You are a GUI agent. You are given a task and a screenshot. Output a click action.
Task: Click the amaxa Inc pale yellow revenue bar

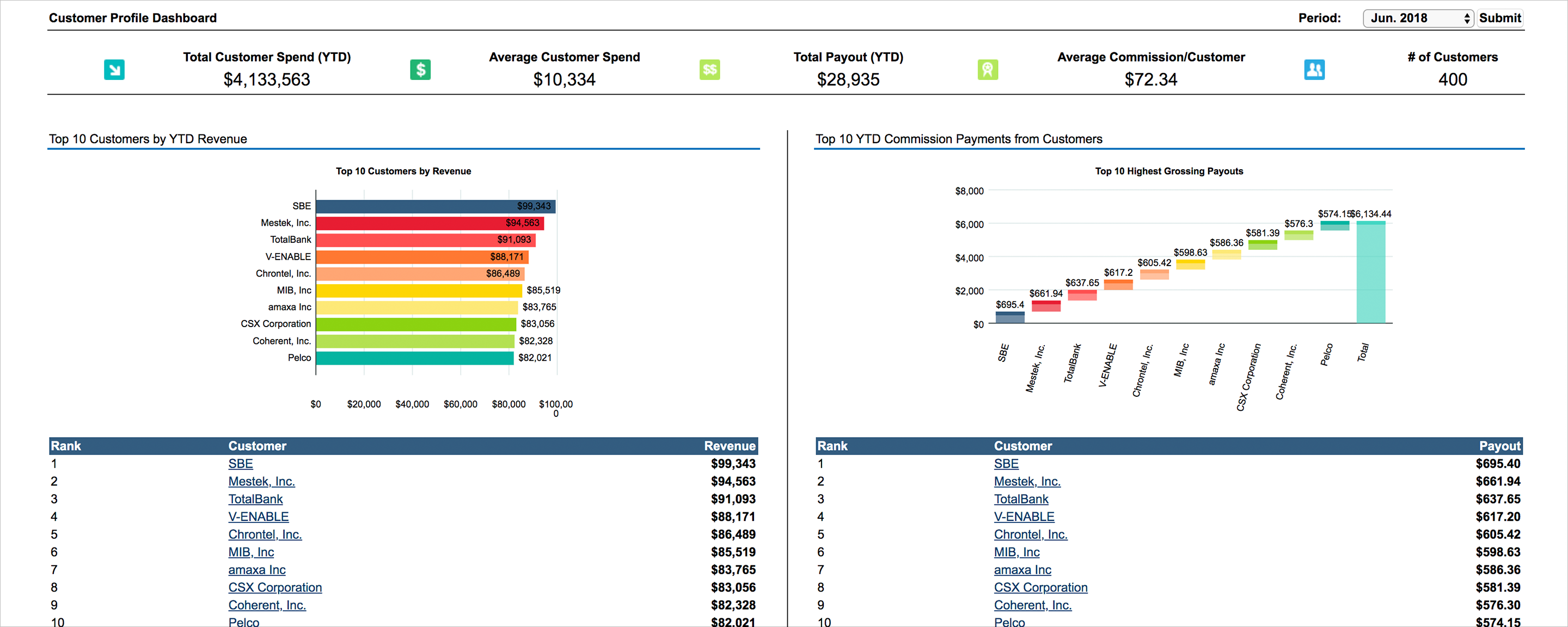click(x=417, y=308)
